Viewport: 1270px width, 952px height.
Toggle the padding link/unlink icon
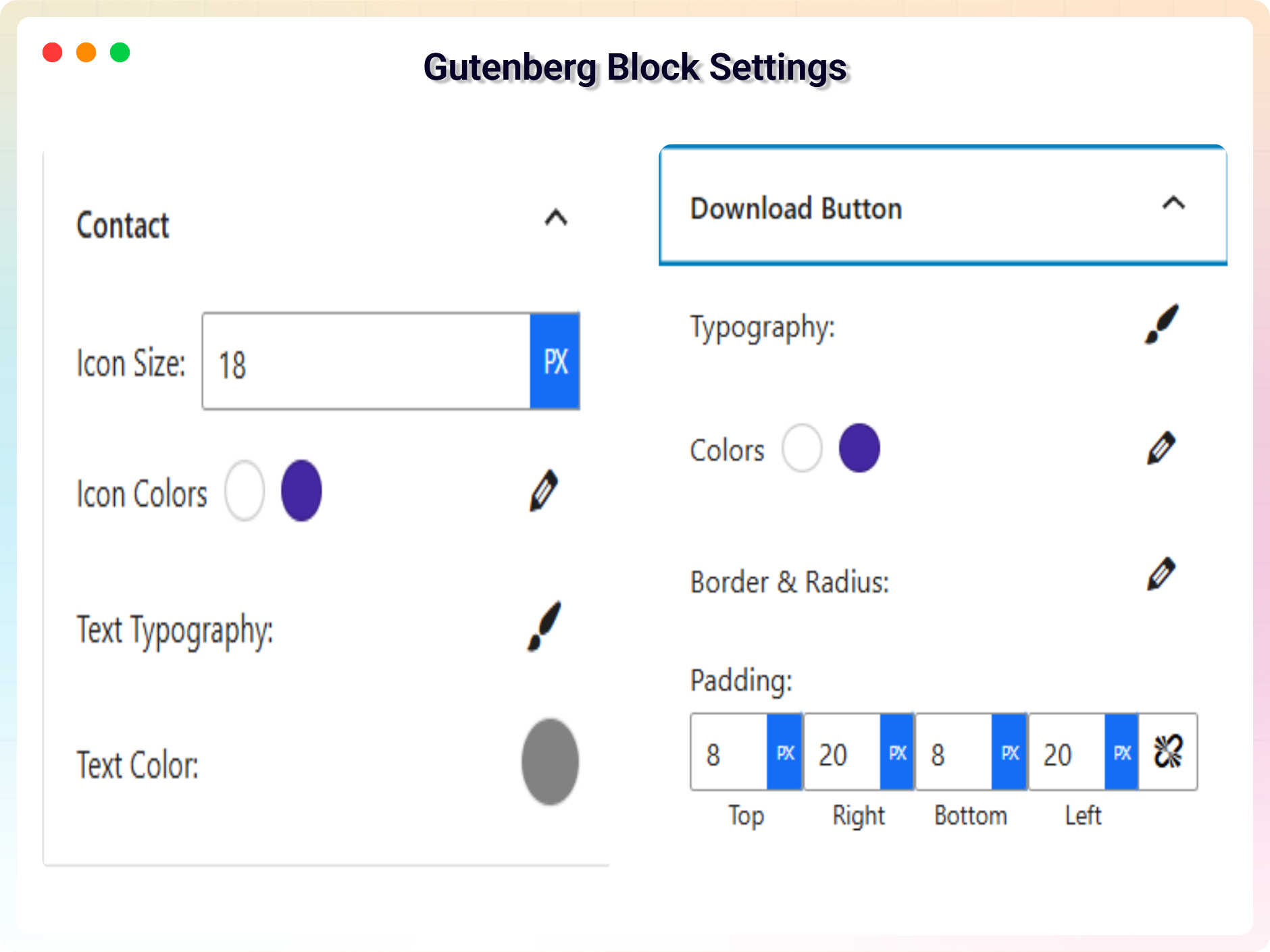coord(1168,751)
